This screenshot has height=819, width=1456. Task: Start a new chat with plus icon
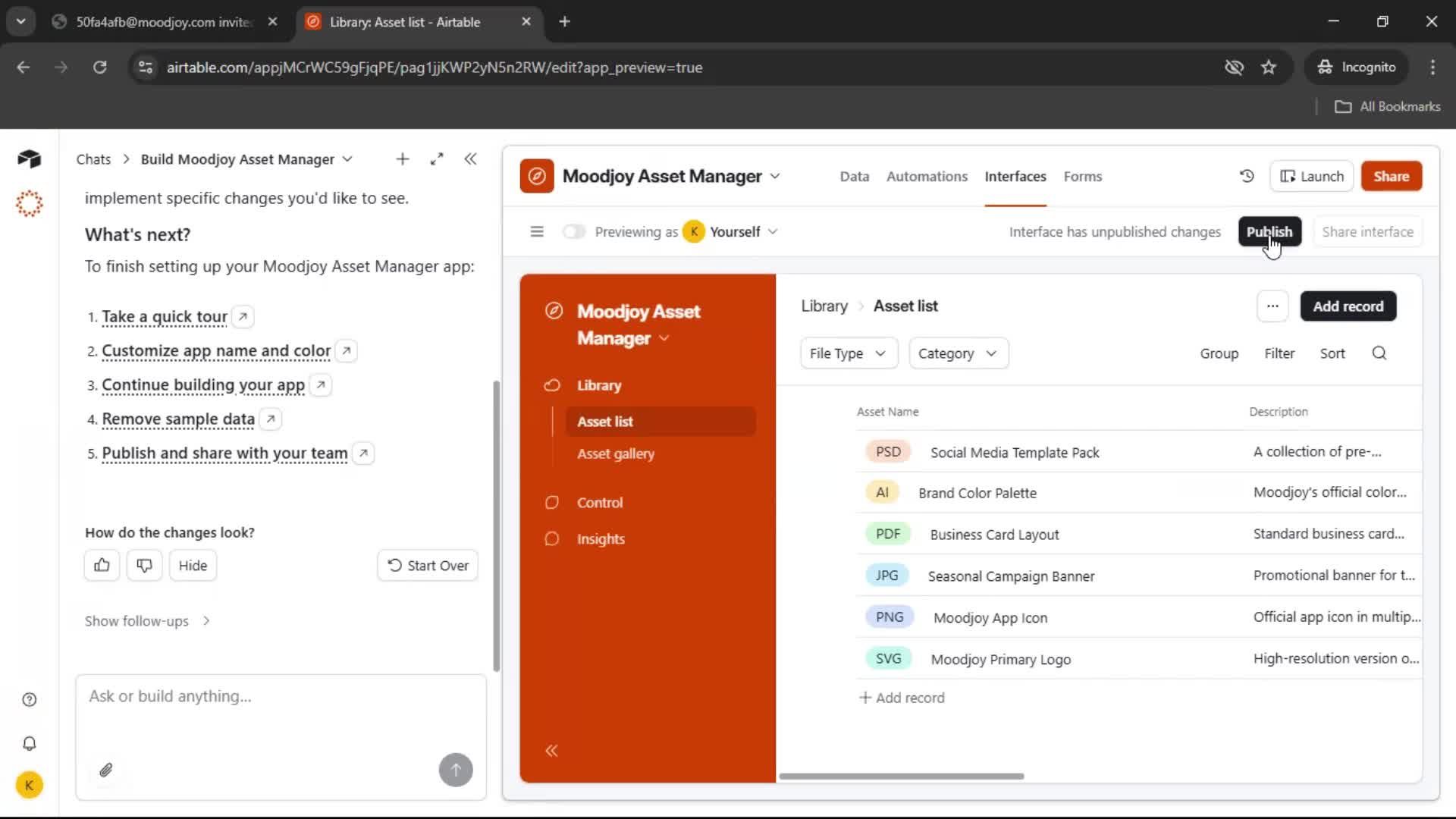click(x=403, y=158)
